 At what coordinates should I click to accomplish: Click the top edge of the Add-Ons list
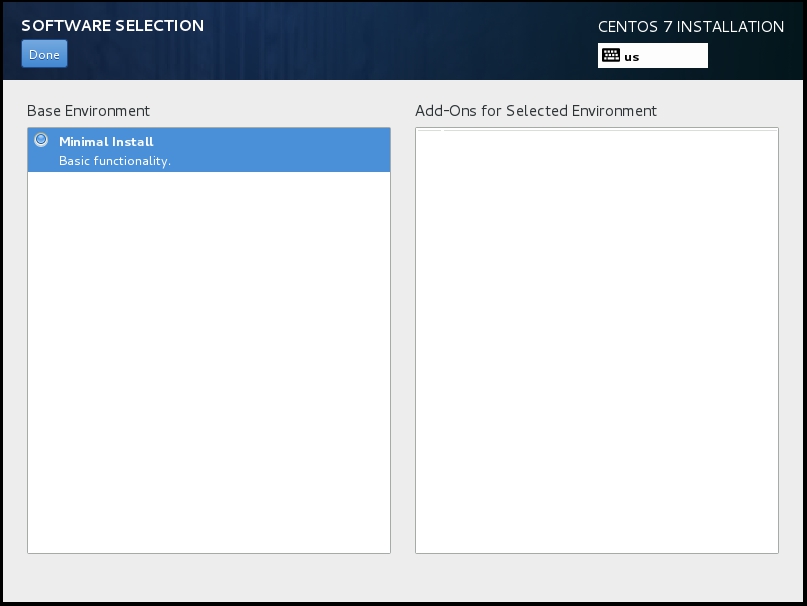click(x=596, y=129)
